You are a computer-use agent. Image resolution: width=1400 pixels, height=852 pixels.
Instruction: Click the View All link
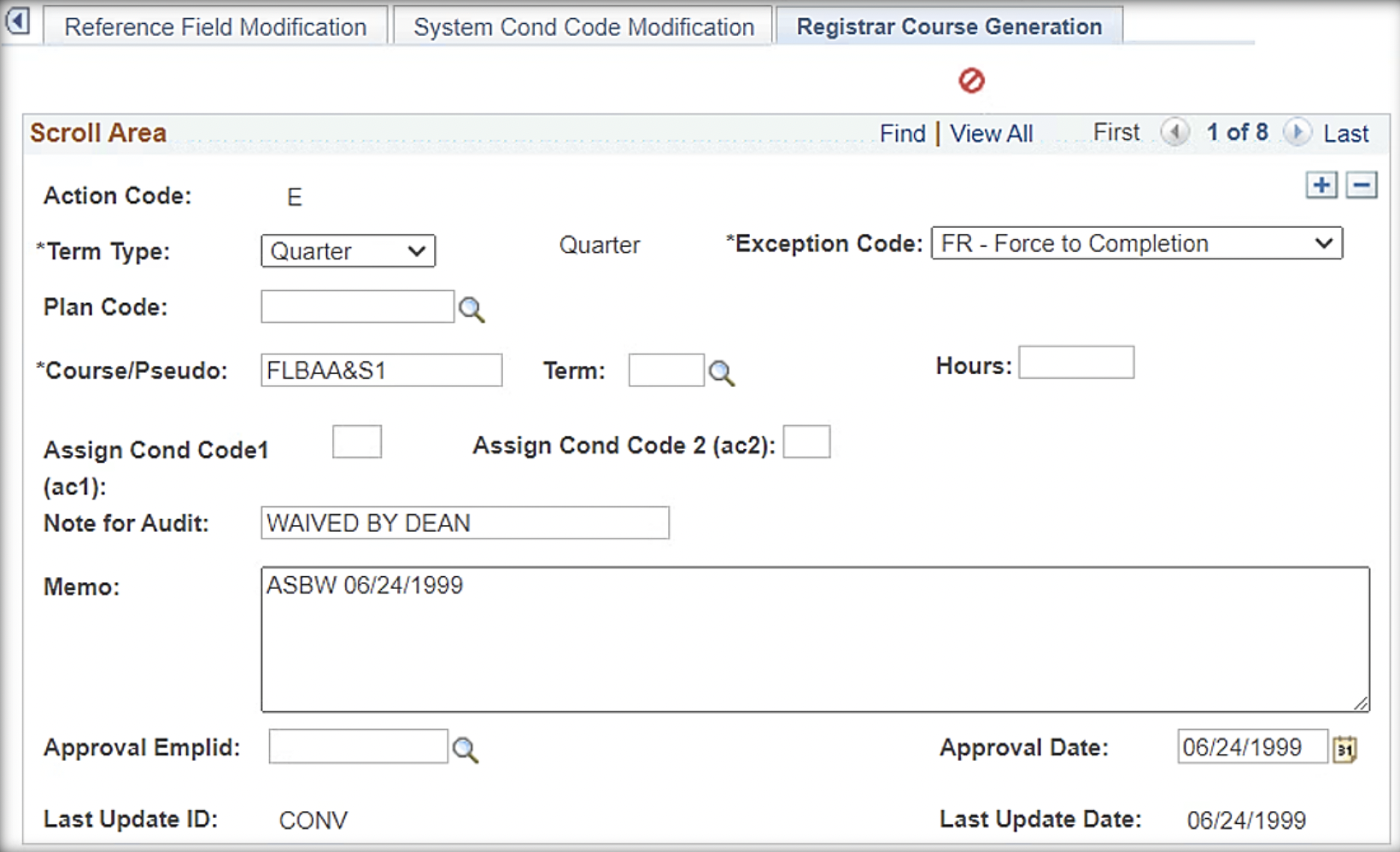[991, 133]
